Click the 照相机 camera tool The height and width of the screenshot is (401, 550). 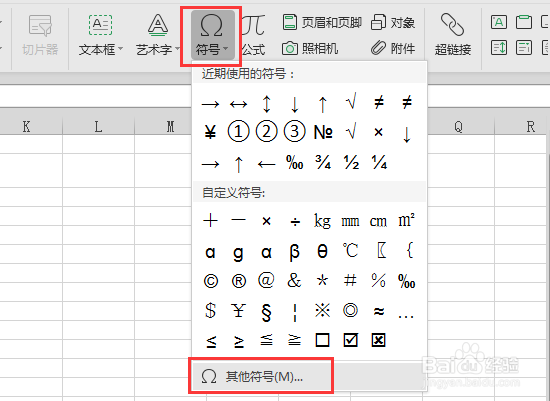click(310, 48)
